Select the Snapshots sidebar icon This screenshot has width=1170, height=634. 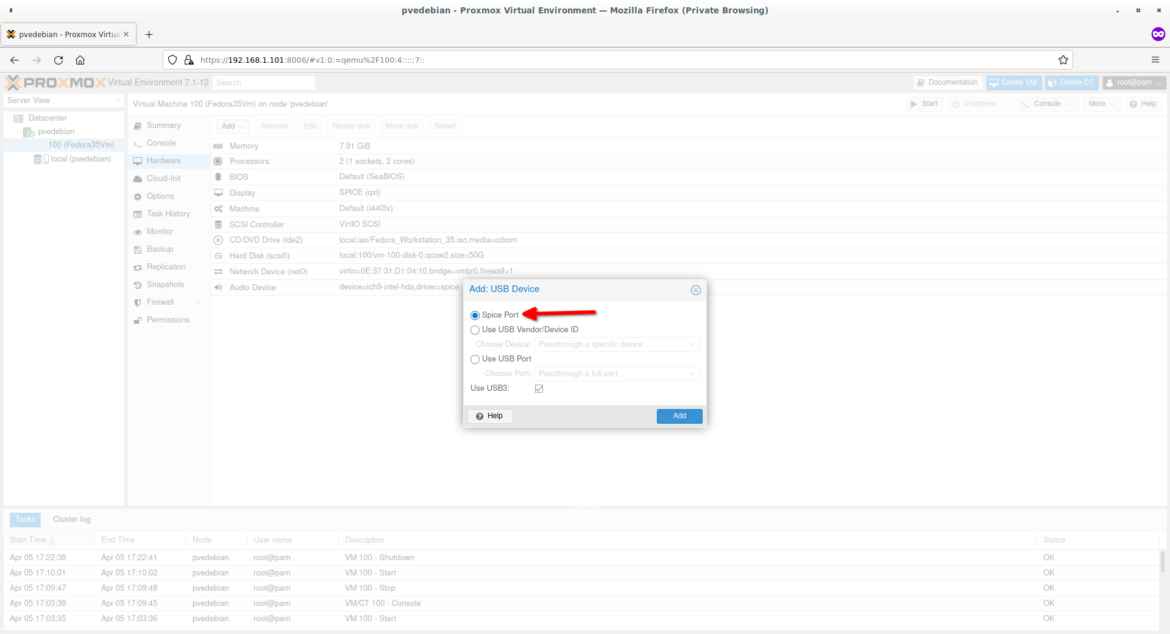point(137,284)
